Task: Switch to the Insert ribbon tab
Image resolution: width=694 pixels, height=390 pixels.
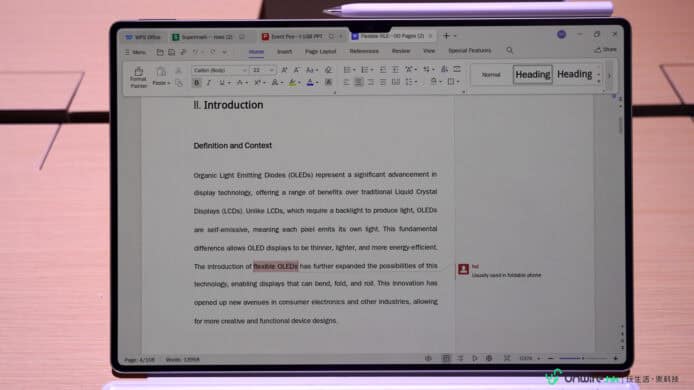Action: (285, 52)
